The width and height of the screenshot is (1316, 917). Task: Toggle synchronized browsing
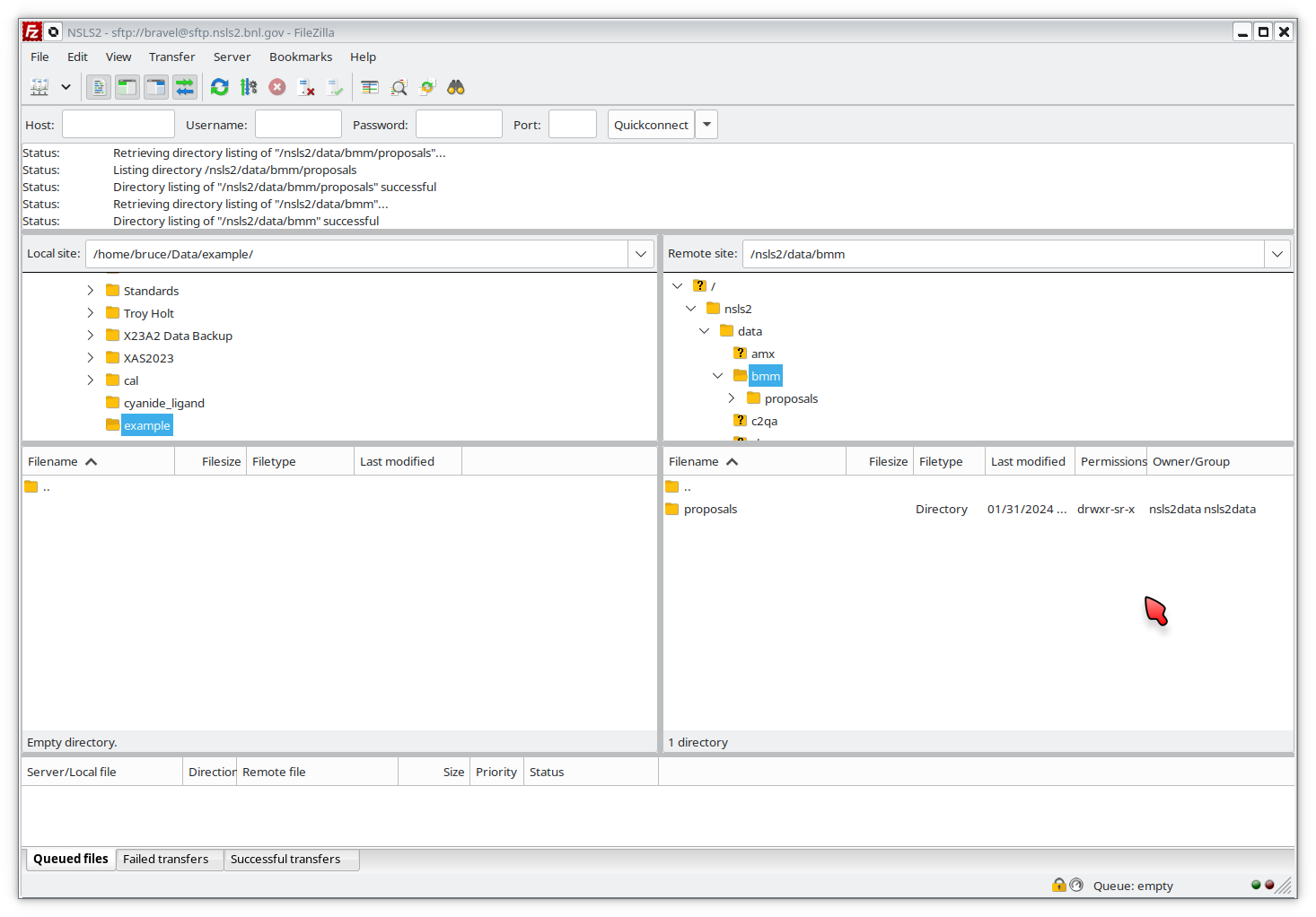(x=427, y=87)
